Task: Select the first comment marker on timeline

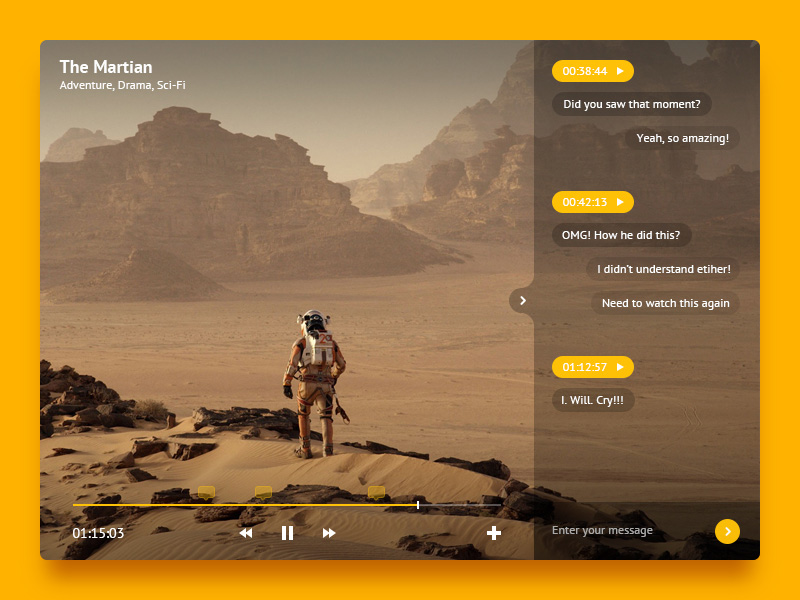Action: click(x=206, y=492)
